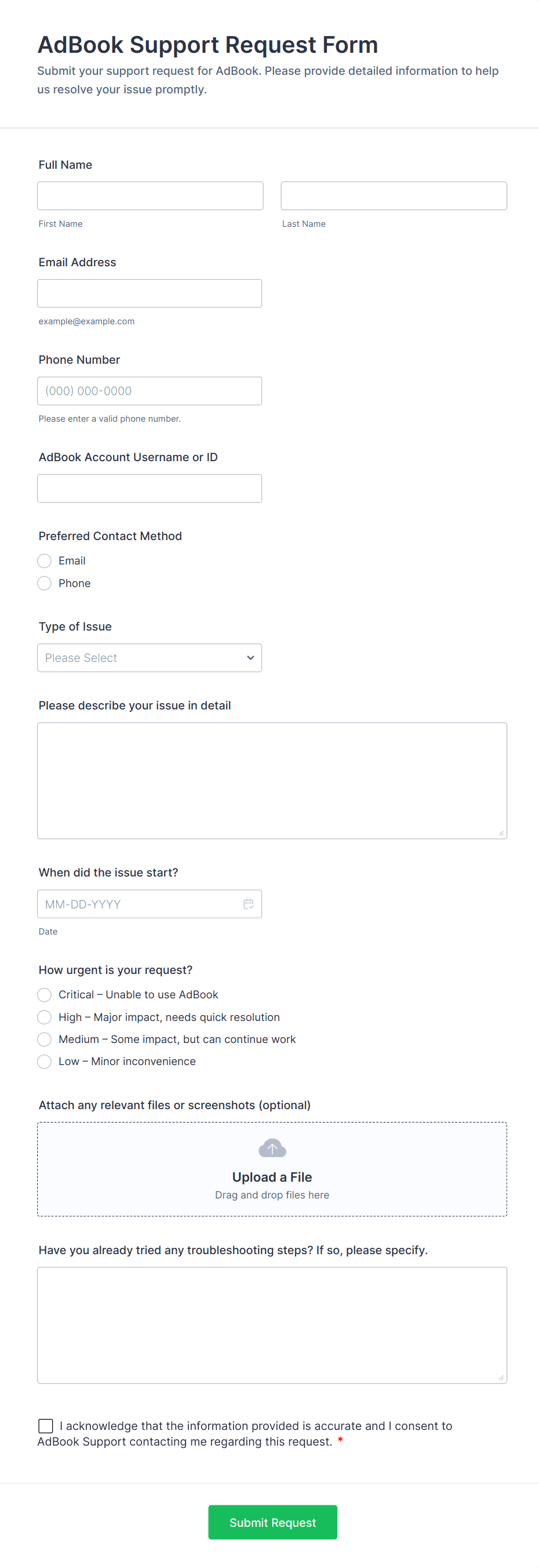Click the issue description text area
Image resolution: width=539 pixels, height=1568 pixels.
pos(272,780)
